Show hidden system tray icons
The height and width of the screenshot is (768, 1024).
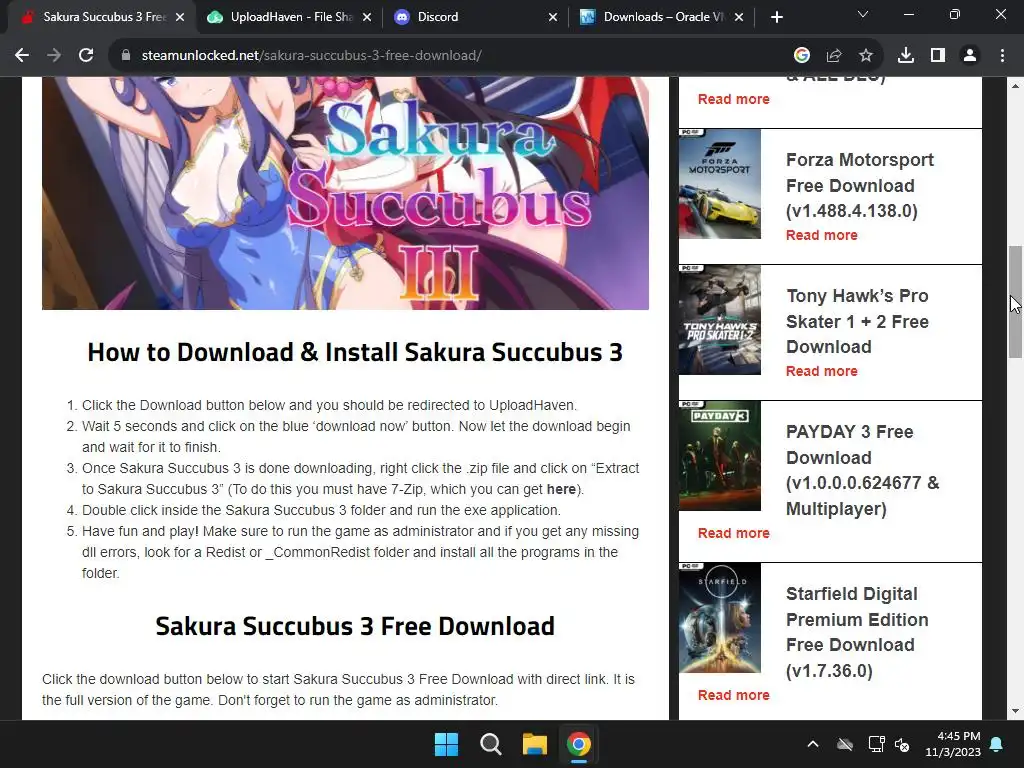(813, 744)
